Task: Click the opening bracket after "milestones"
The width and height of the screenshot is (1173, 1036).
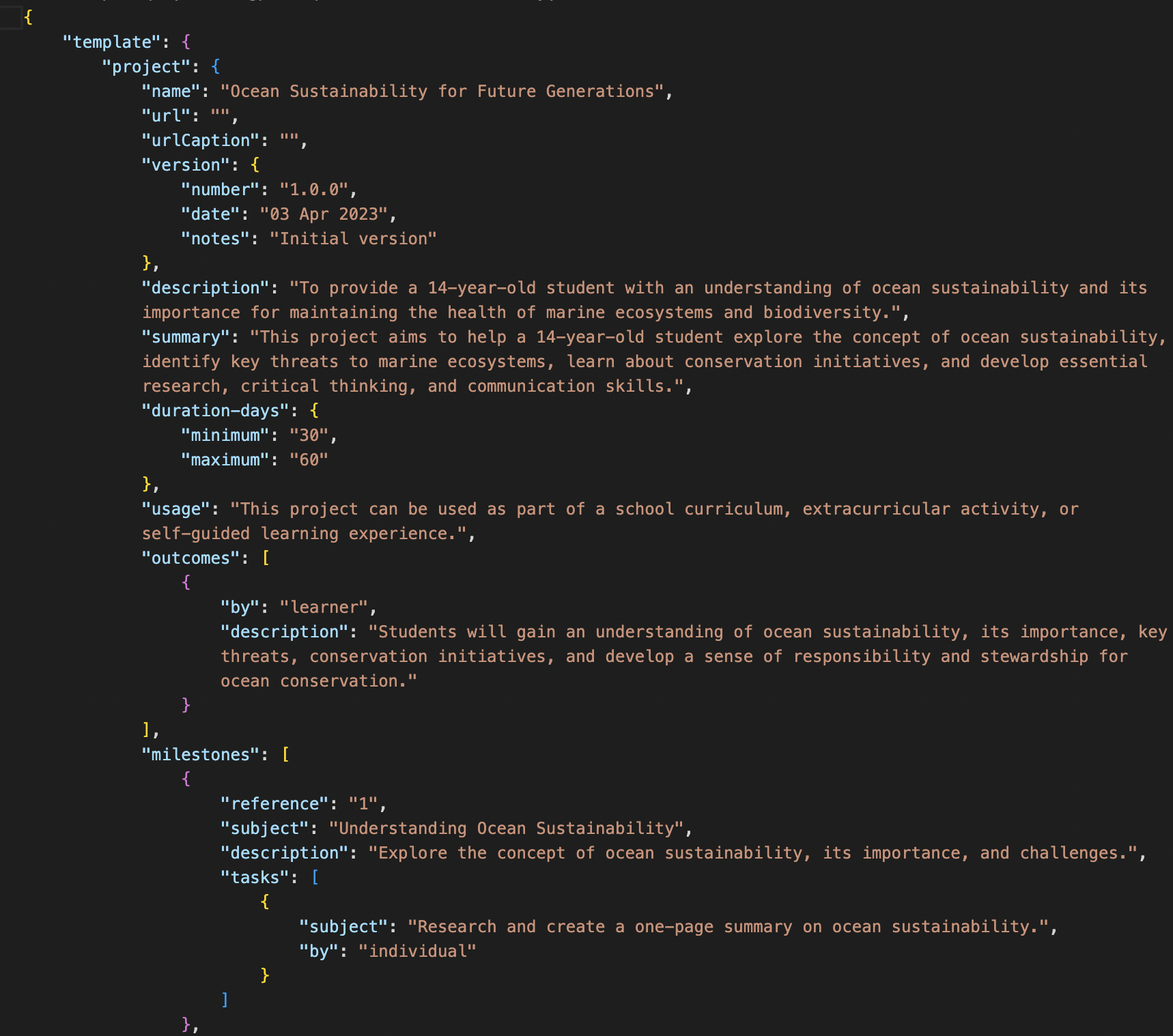Action: 285,755
